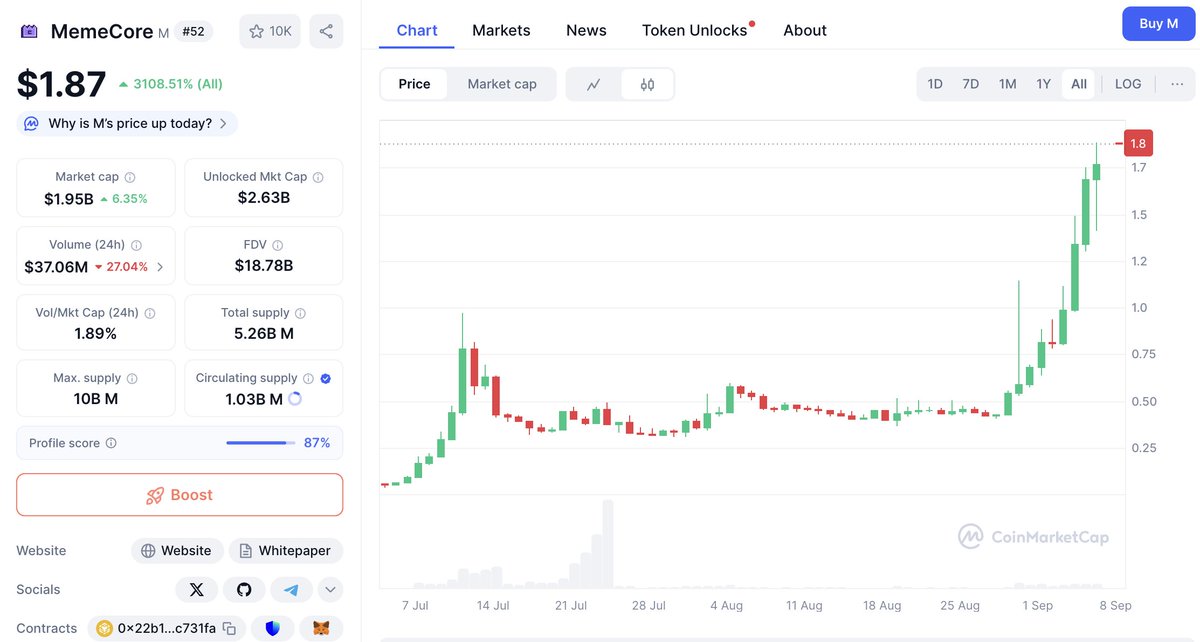
Task: Switch to the About tab
Action: pos(805,30)
